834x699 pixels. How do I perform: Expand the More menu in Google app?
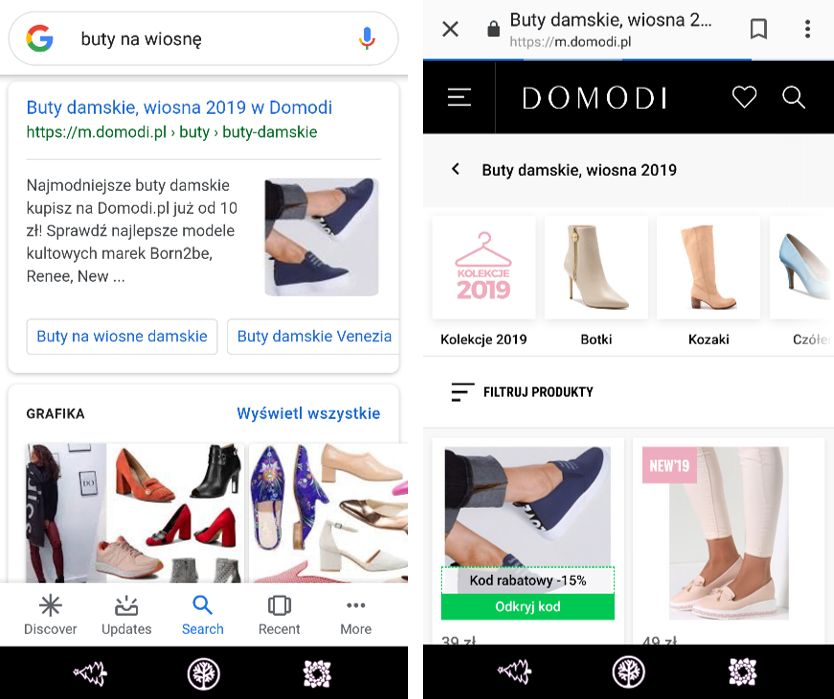355,615
